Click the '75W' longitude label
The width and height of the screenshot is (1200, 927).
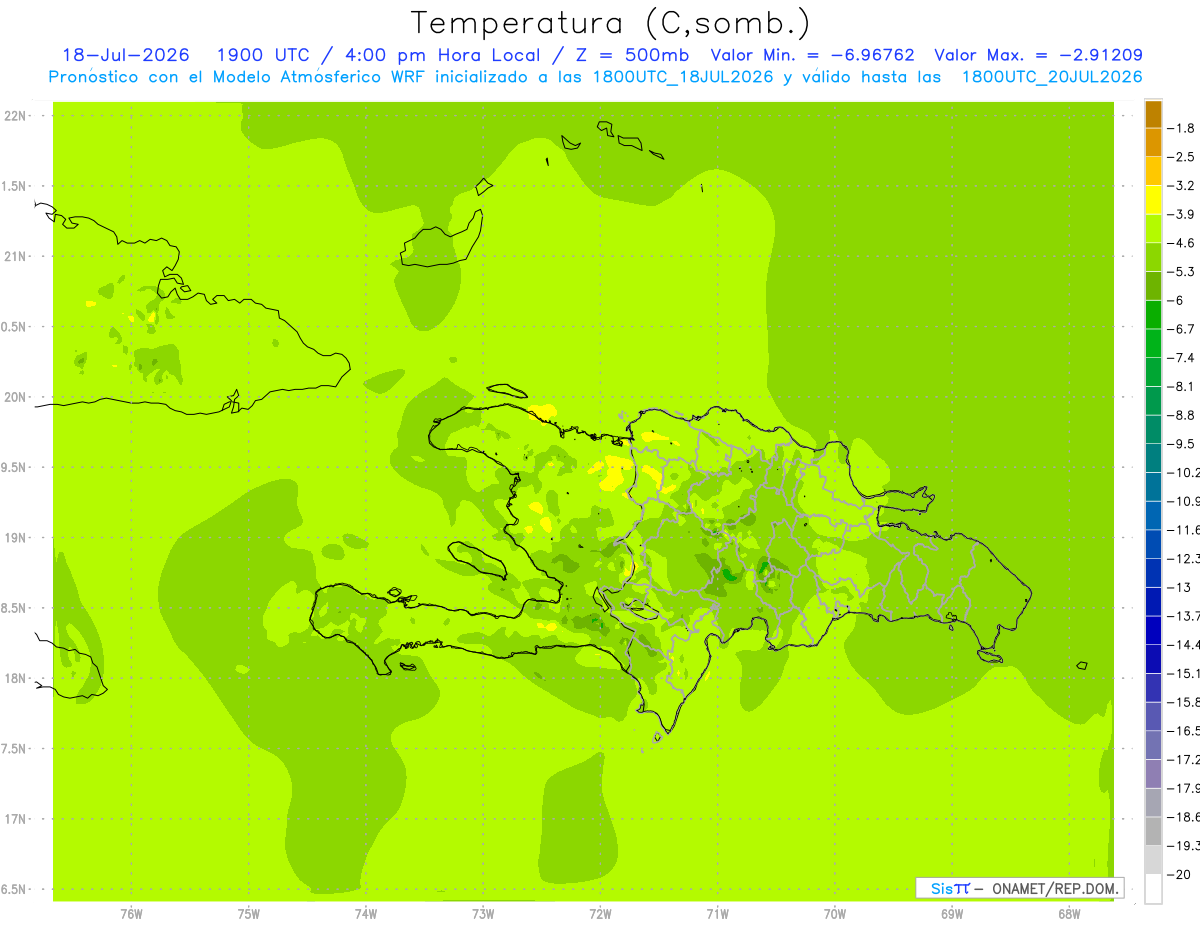(x=249, y=914)
